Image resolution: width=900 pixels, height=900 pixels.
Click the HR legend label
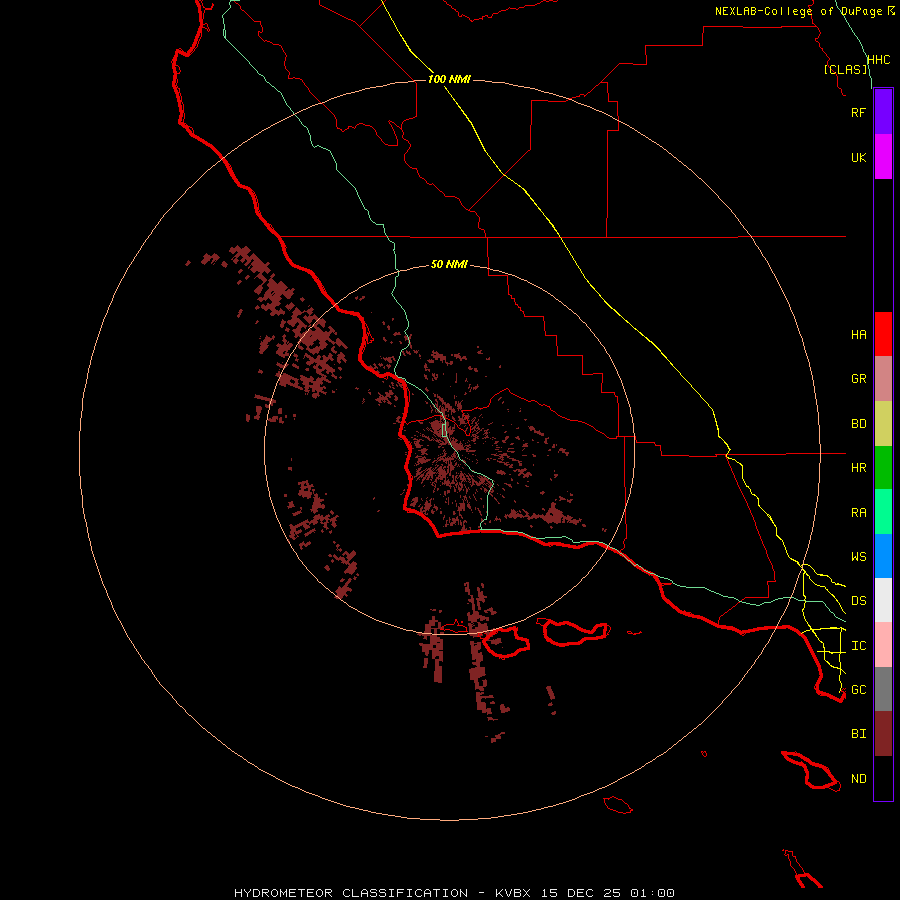tap(859, 468)
